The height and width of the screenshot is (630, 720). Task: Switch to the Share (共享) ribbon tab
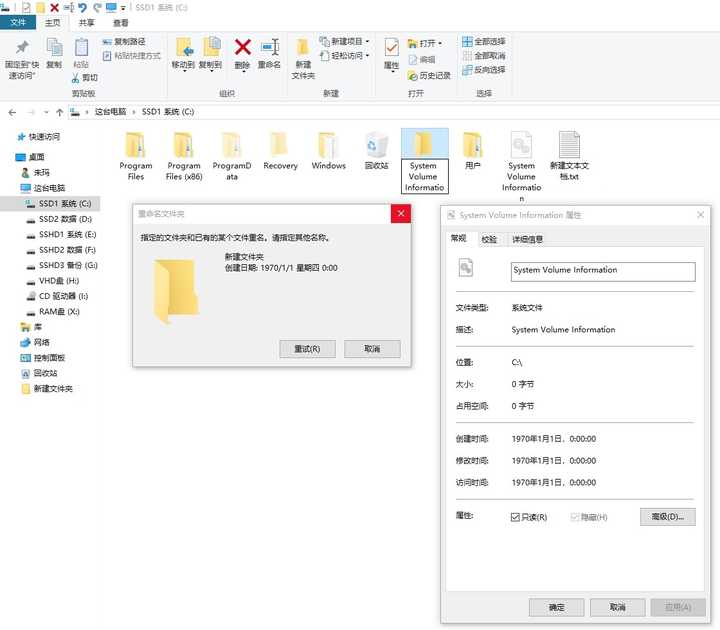(86, 22)
